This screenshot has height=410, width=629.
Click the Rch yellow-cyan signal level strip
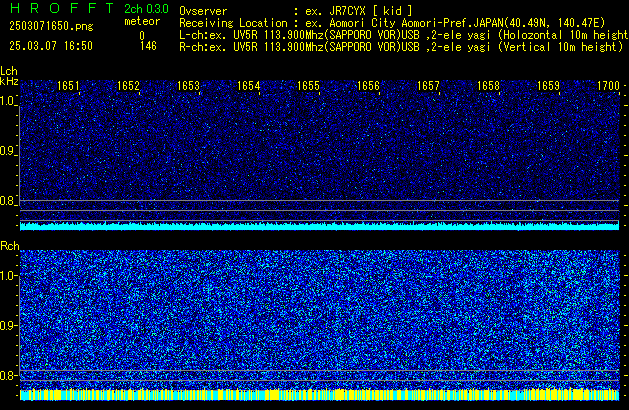[319, 395]
